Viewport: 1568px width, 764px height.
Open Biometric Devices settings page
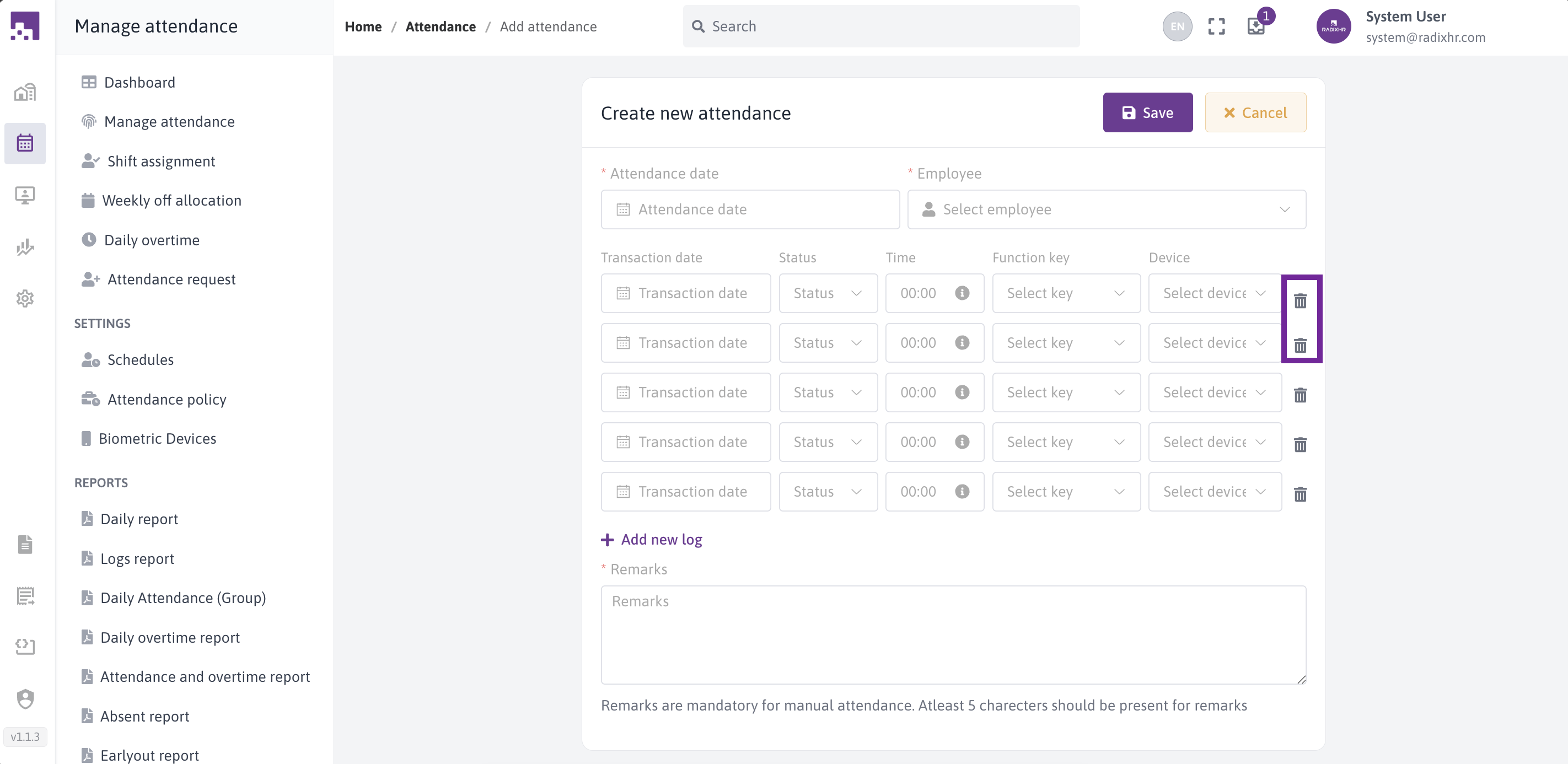pos(157,438)
